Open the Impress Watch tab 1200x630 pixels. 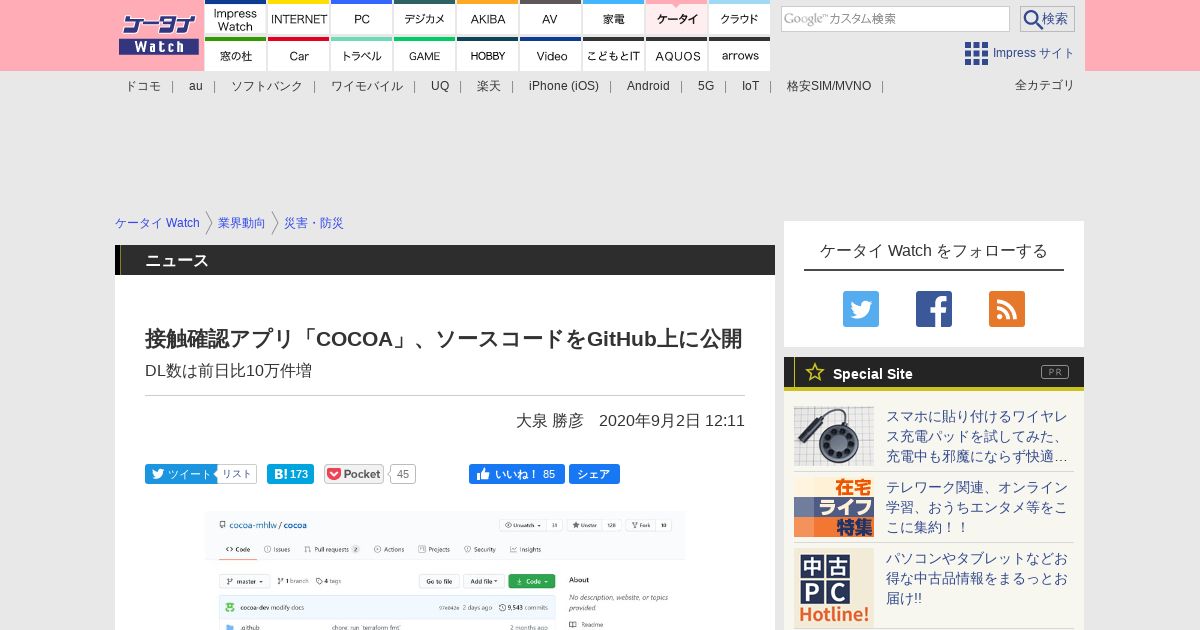click(x=236, y=19)
